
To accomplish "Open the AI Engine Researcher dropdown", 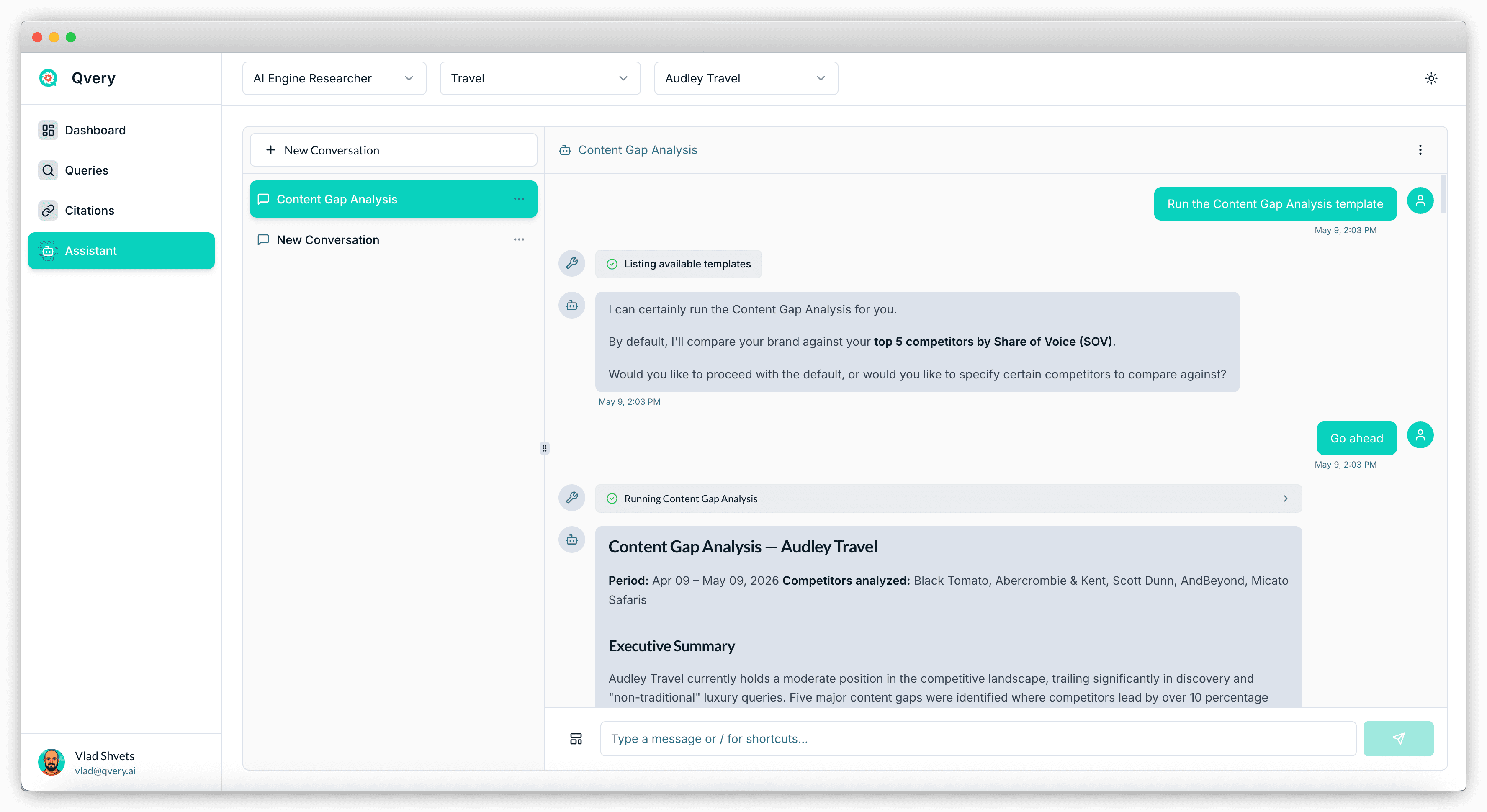I will (334, 79).
